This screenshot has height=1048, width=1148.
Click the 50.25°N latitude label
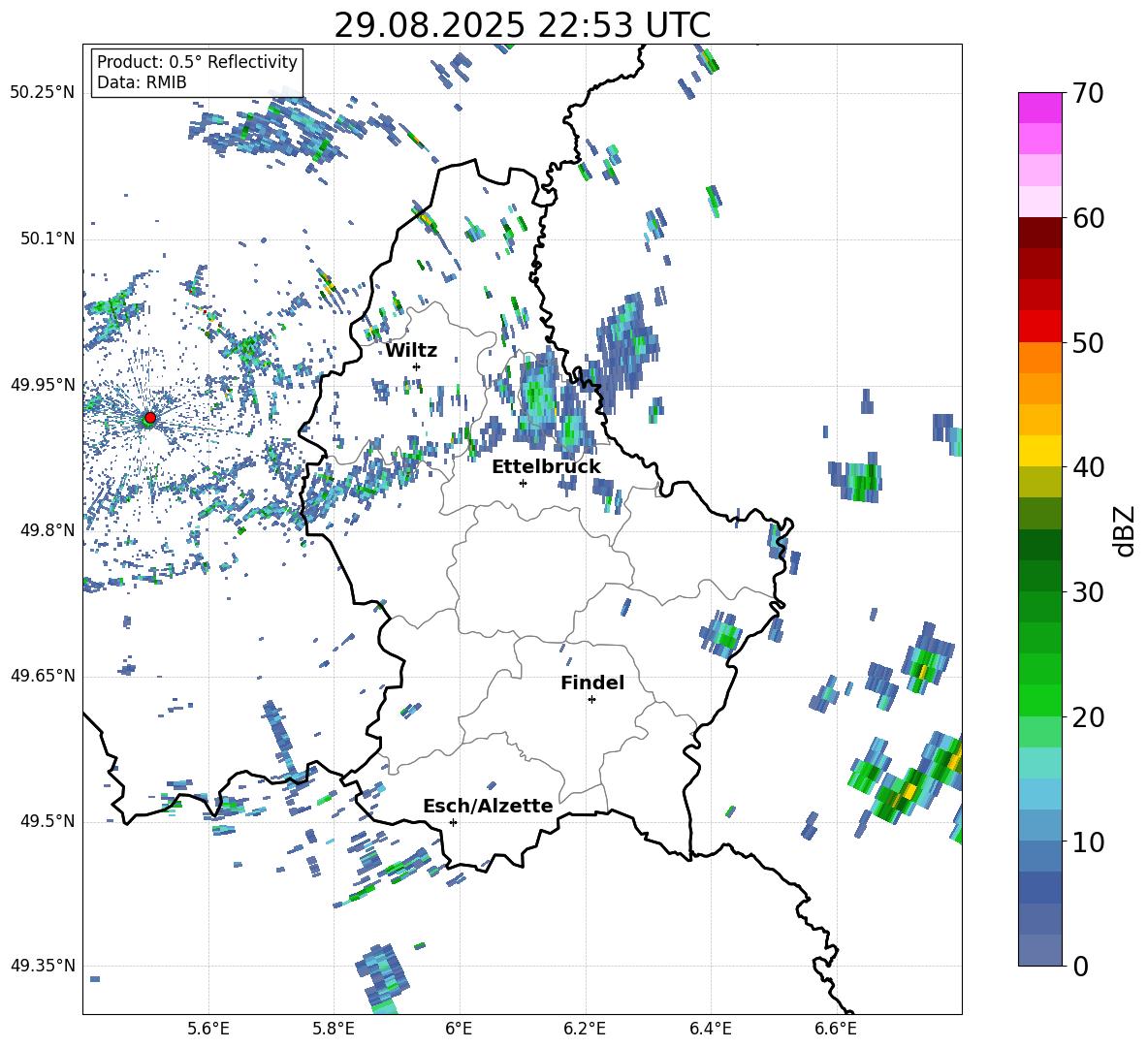[x=43, y=93]
